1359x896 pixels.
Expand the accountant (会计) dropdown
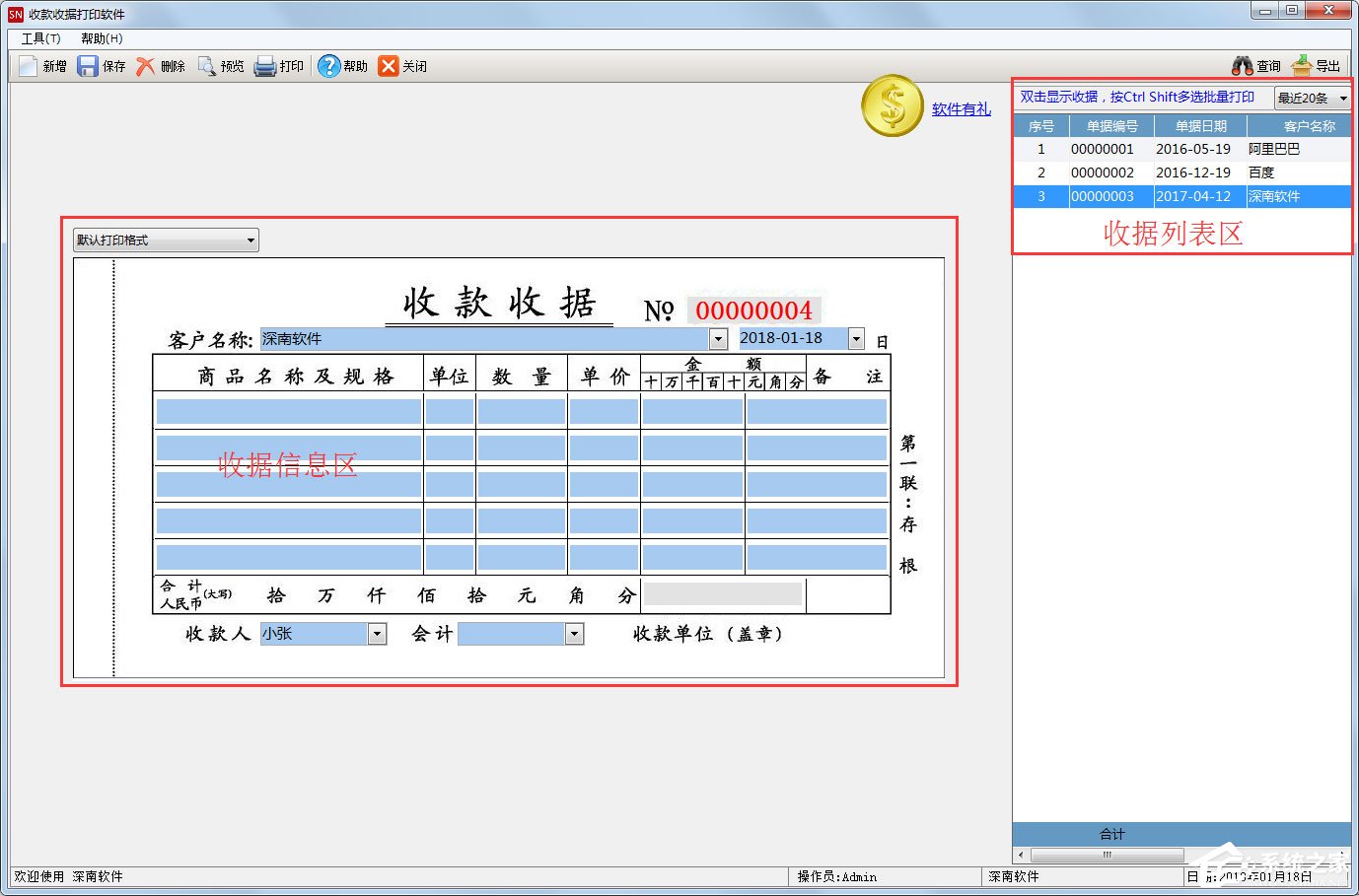574,634
